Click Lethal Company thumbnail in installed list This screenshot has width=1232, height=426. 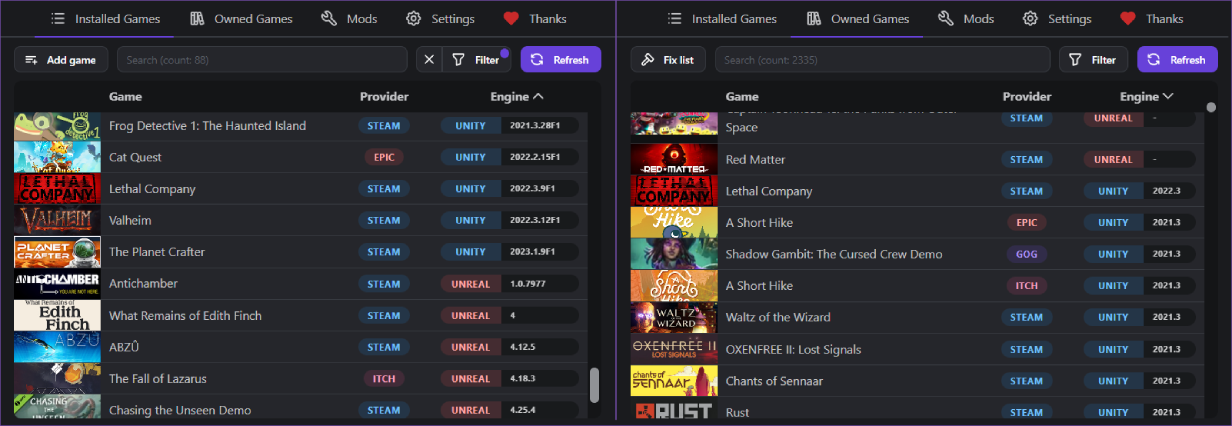point(57,189)
